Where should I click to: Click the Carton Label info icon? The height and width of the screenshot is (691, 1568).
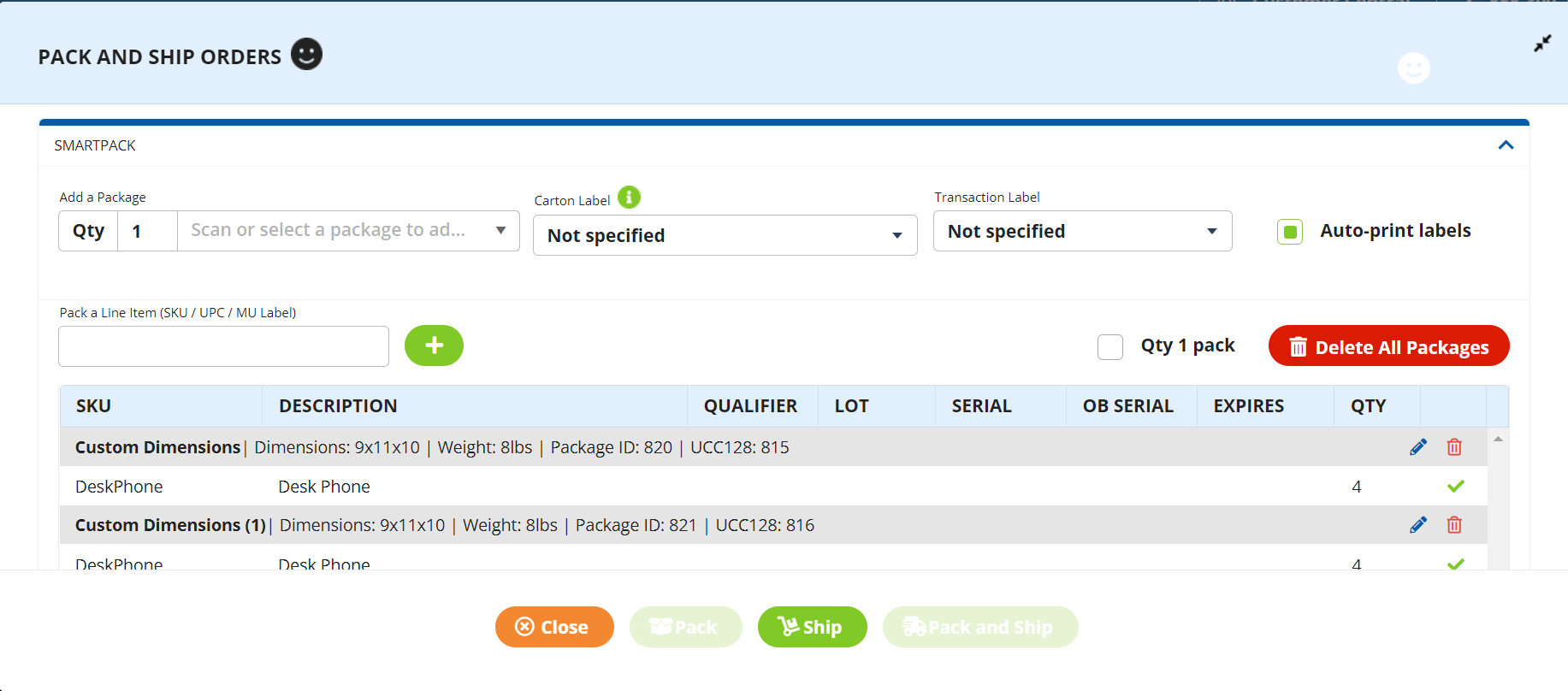[629, 198]
